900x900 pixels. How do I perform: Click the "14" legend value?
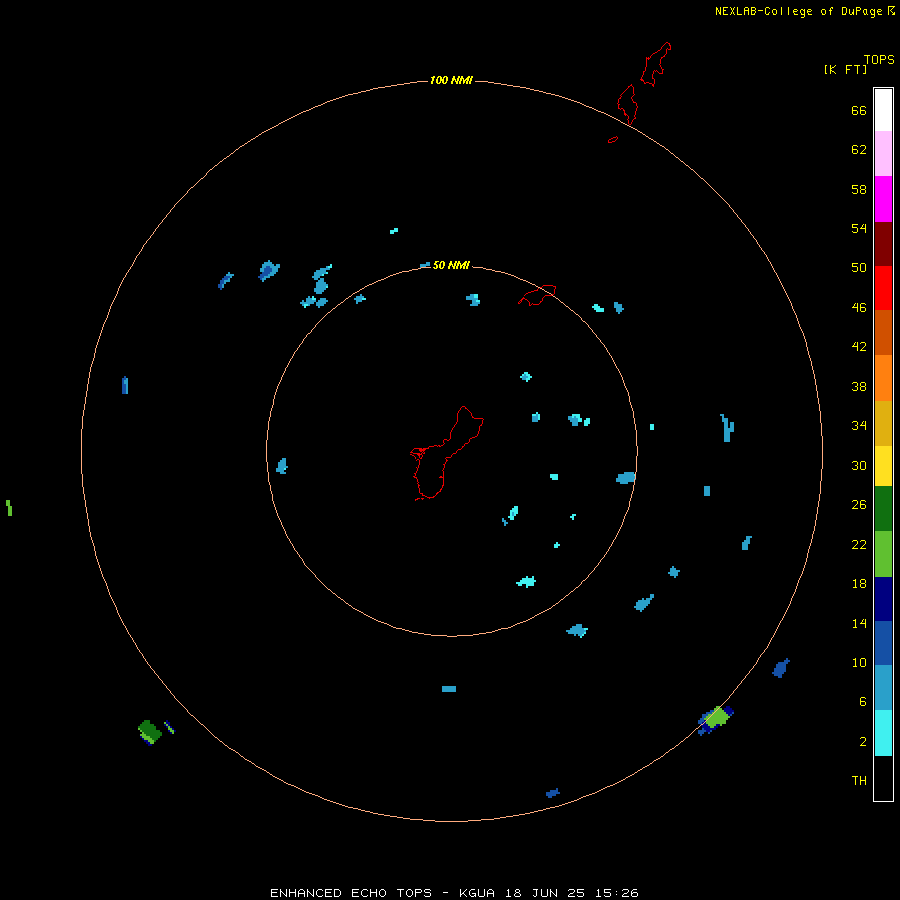[859, 623]
